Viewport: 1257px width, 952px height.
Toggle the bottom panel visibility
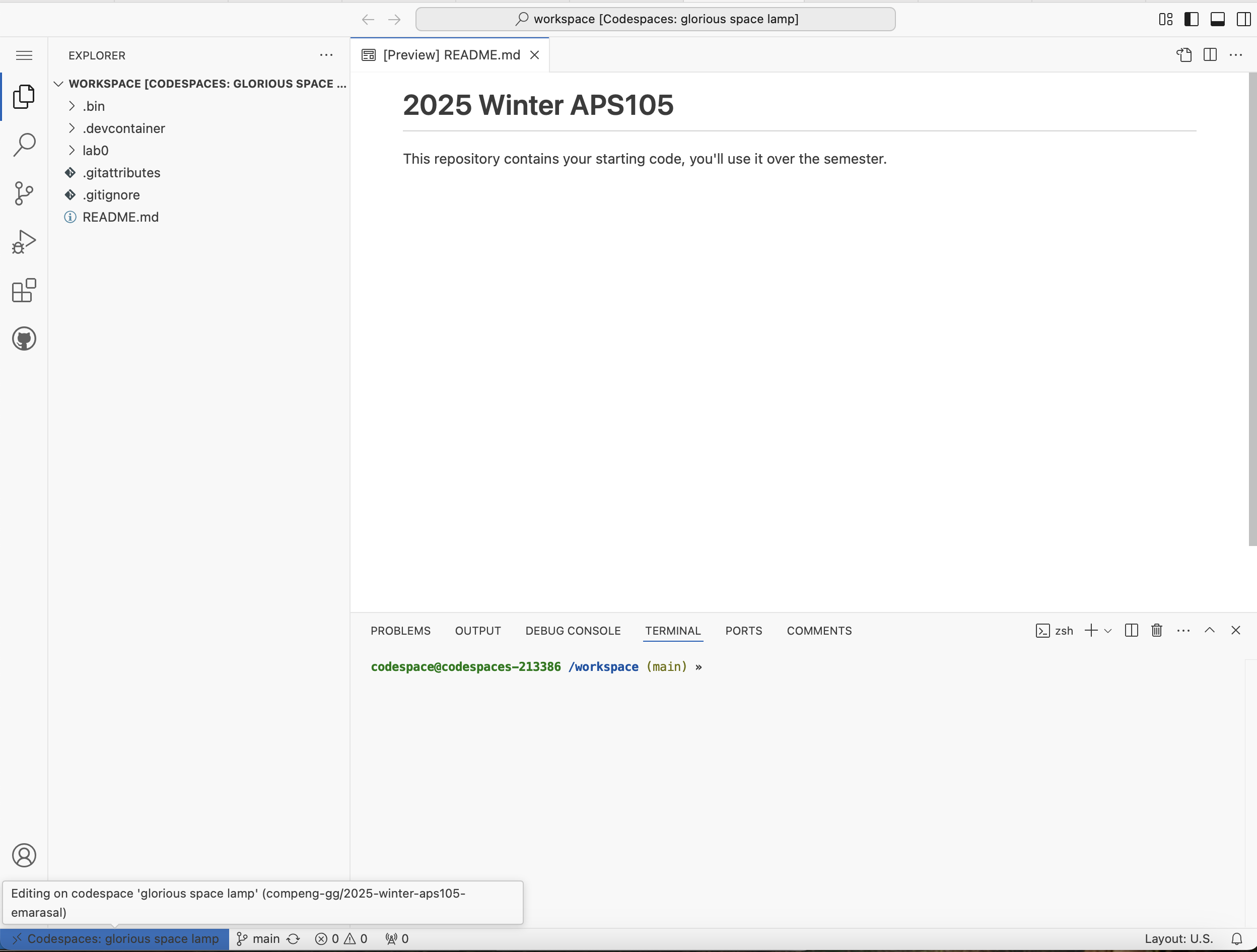[x=1217, y=19]
